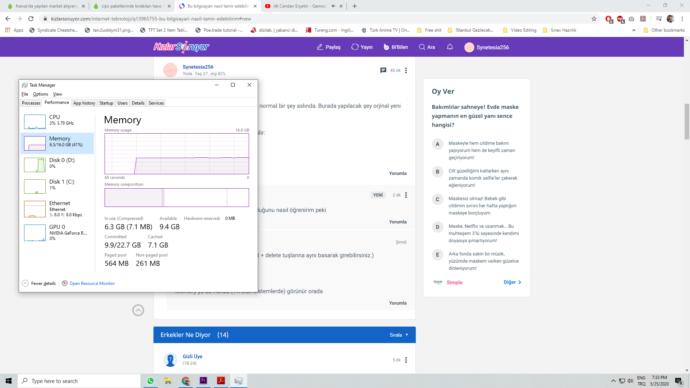Open File Explorer from the taskbar
The image size is (690, 388).
(x=168, y=381)
